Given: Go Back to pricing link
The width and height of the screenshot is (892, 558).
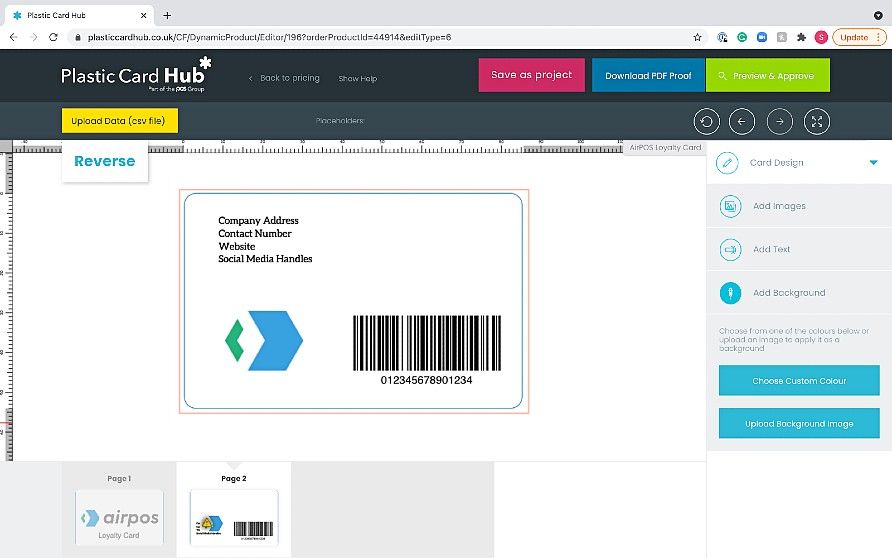Looking at the screenshot, I should (284, 78).
